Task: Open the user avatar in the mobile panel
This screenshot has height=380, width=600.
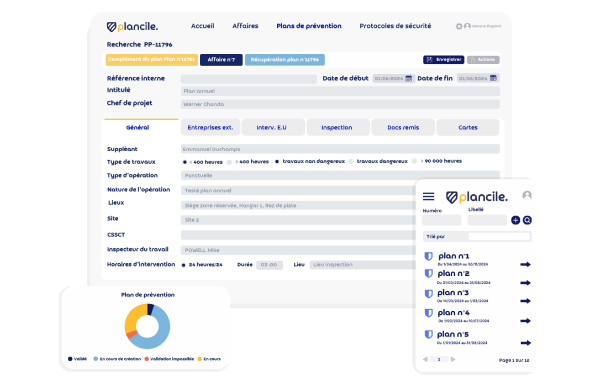Action: click(527, 196)
